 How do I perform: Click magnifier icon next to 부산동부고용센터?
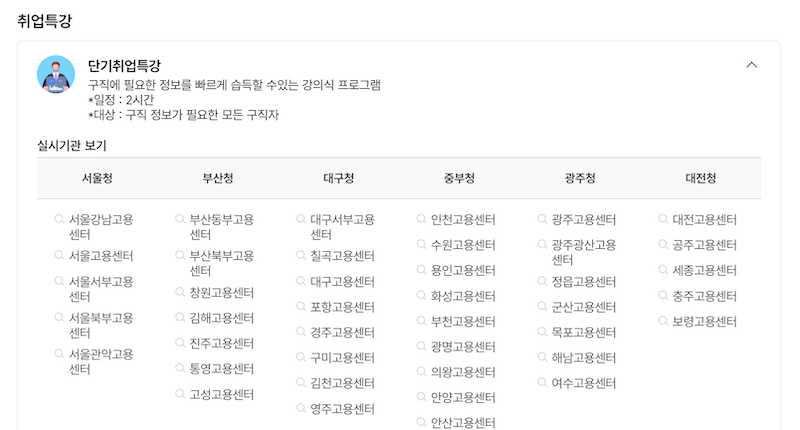tap(181, 219)
